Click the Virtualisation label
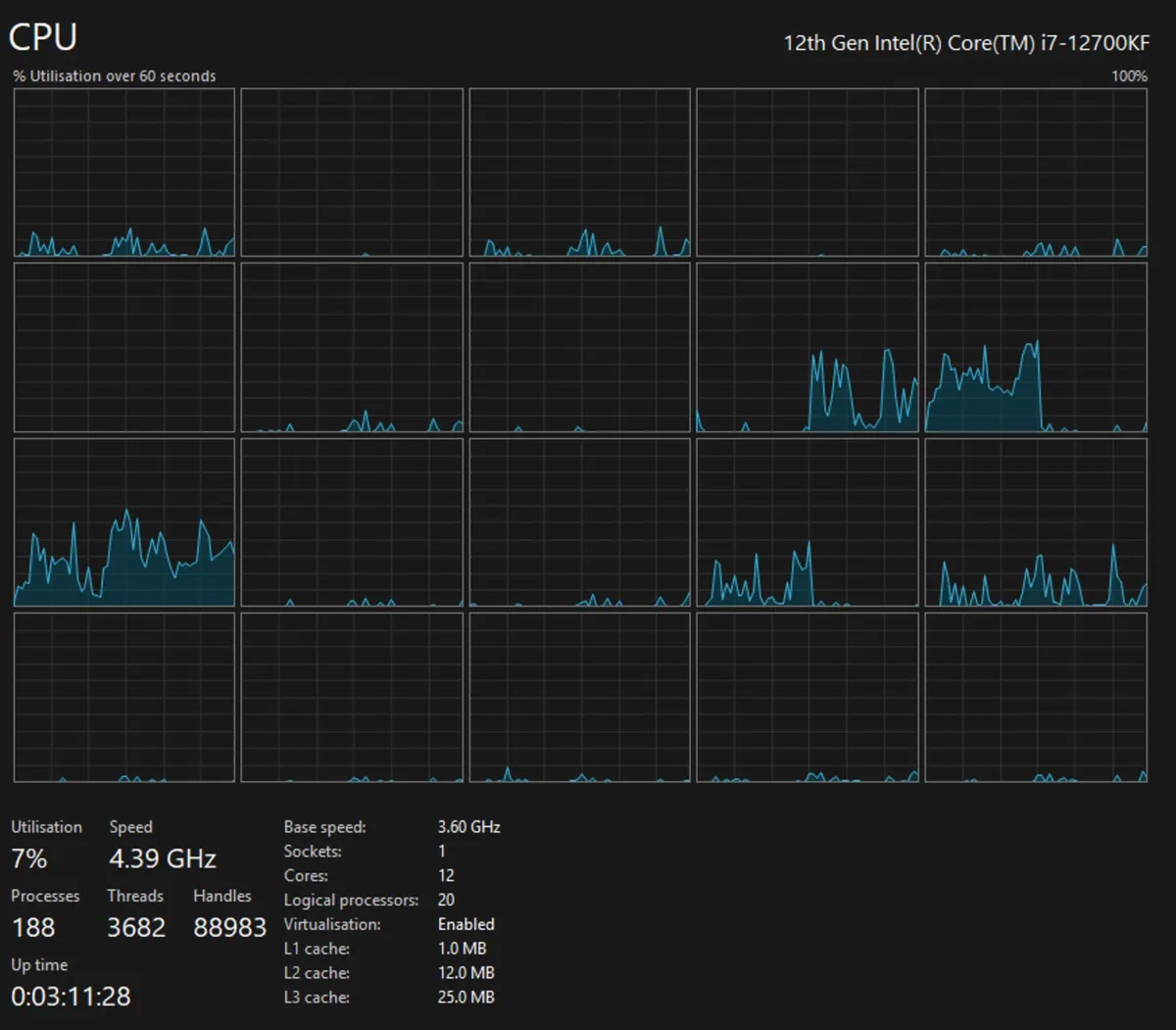This screenshot has height=1030, width=1176. (332, 924)
